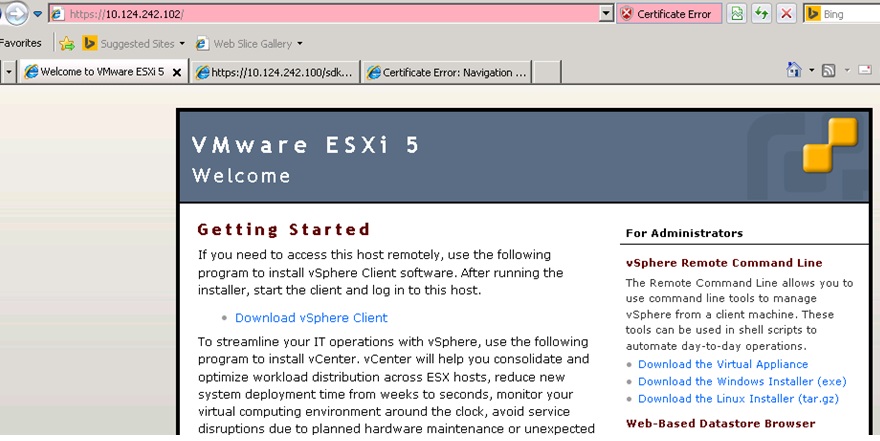Viewport: 880px width, 441px height.
Task: Click the Home icon in the command bar
Action: 794,70
